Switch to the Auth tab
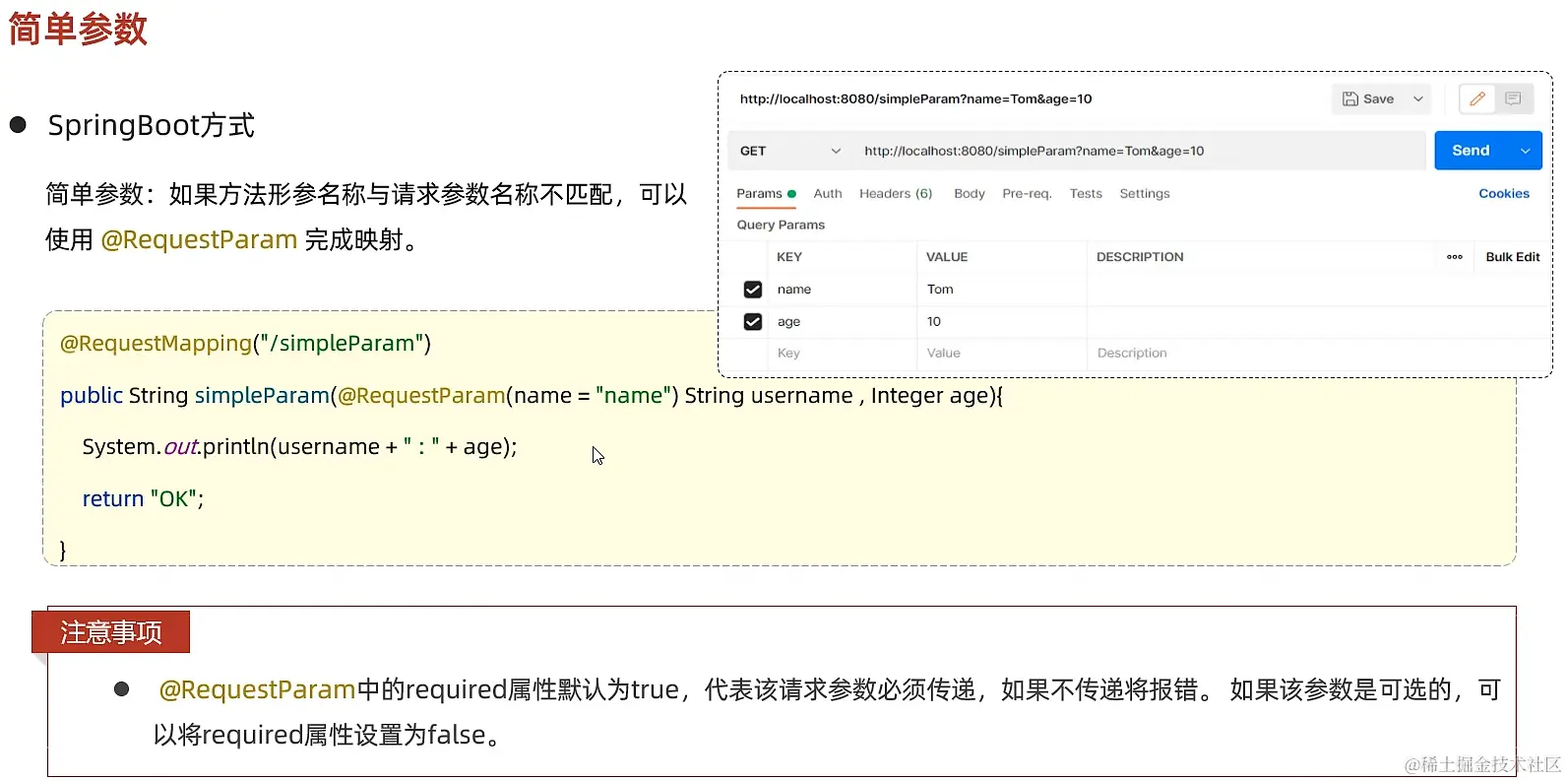 [828, 194]
